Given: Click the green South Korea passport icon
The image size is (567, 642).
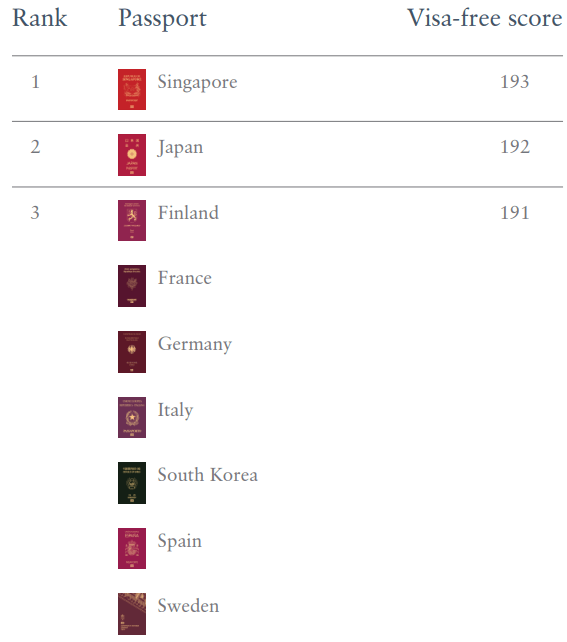Looking at the screenshot, I should tap(132, 483).
